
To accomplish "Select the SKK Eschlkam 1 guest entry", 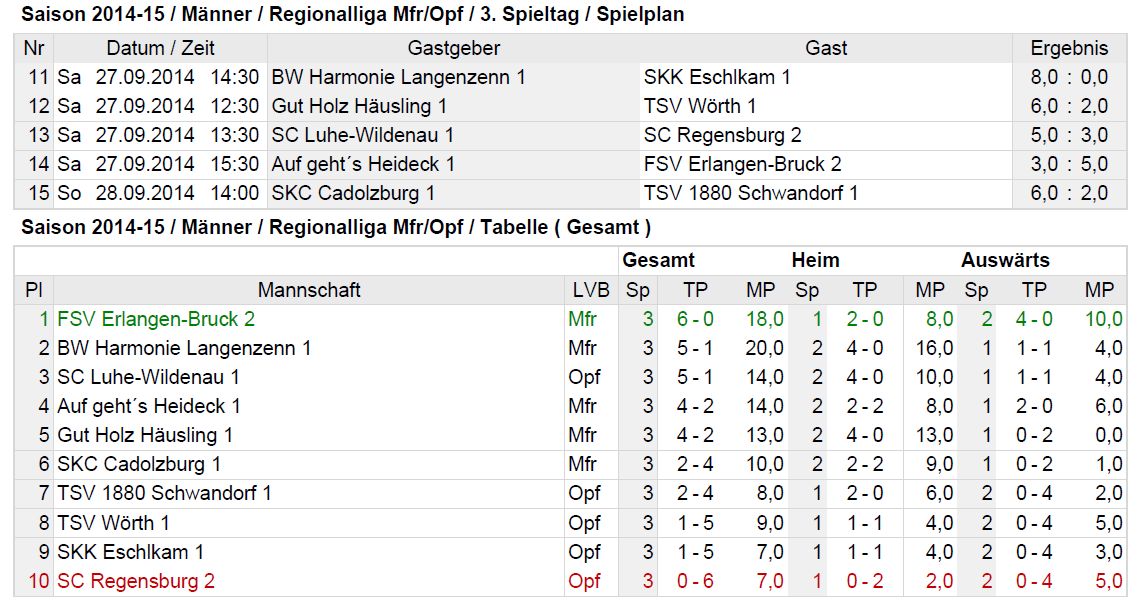I will (716, 77).
